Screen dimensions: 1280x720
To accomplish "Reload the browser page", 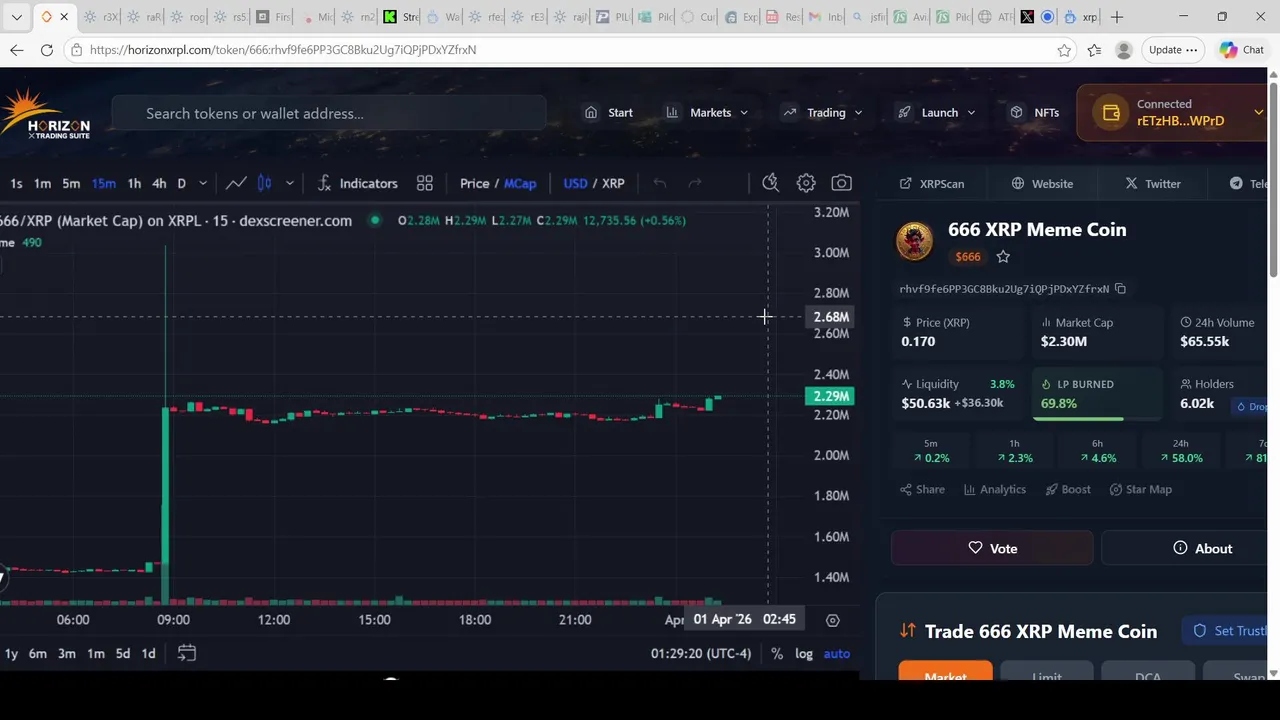I will coord(47,50).
